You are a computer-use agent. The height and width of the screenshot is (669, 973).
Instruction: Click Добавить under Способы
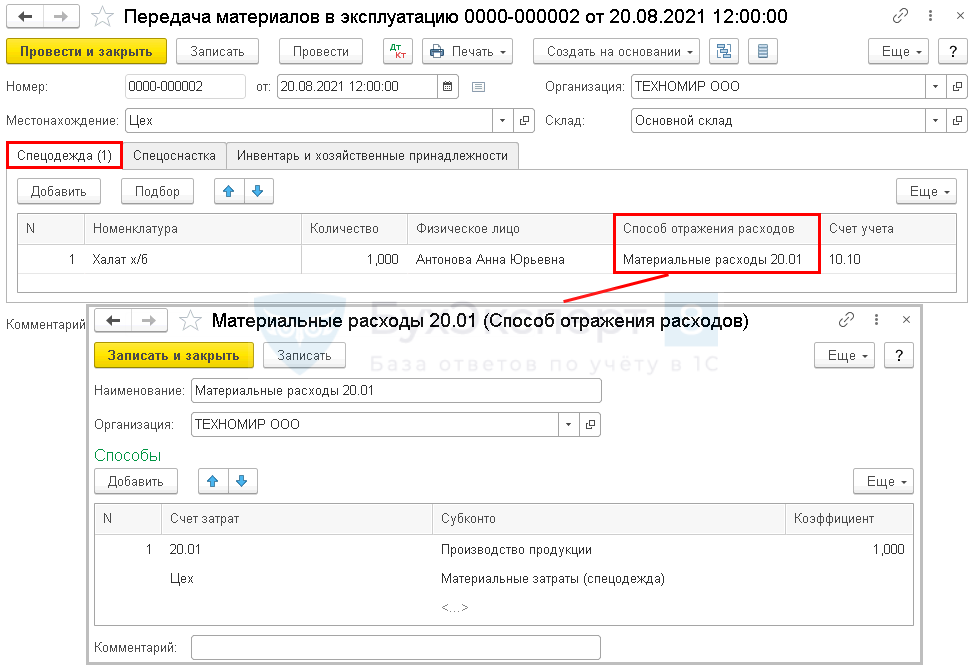tap(135, 481)
